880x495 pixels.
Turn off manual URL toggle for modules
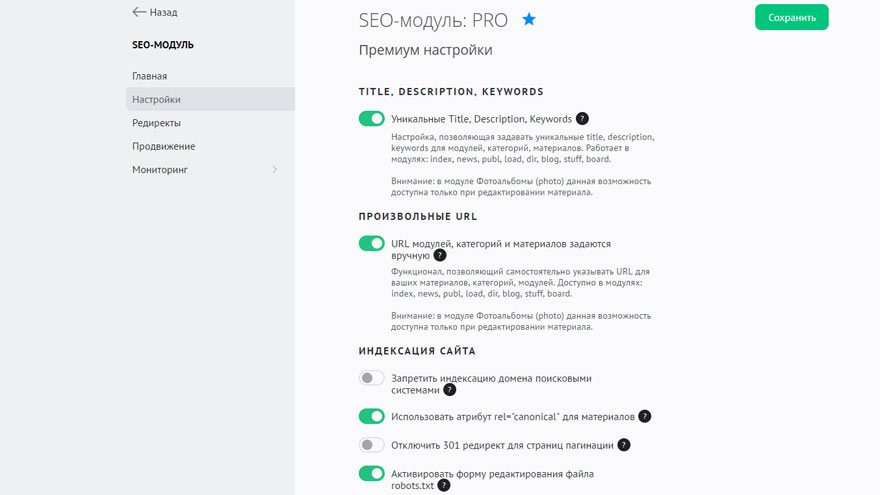coord(372,244)
